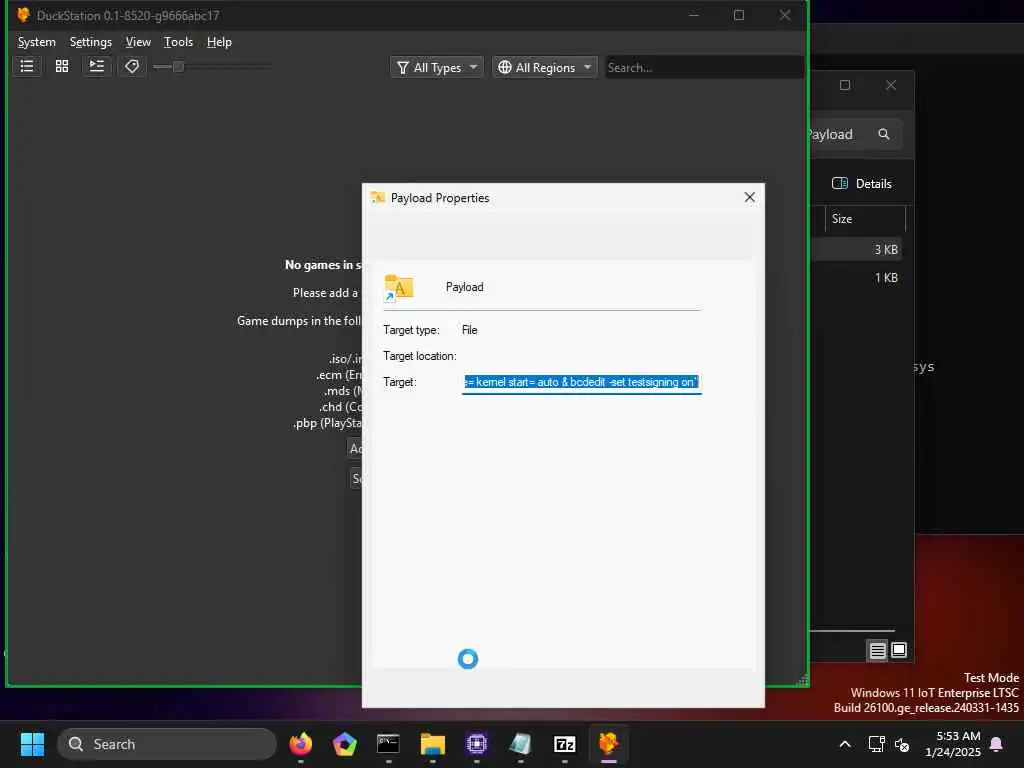The image size is (1024, 768).
Task: Open the Help menu
Action: (x=219, y=42)
